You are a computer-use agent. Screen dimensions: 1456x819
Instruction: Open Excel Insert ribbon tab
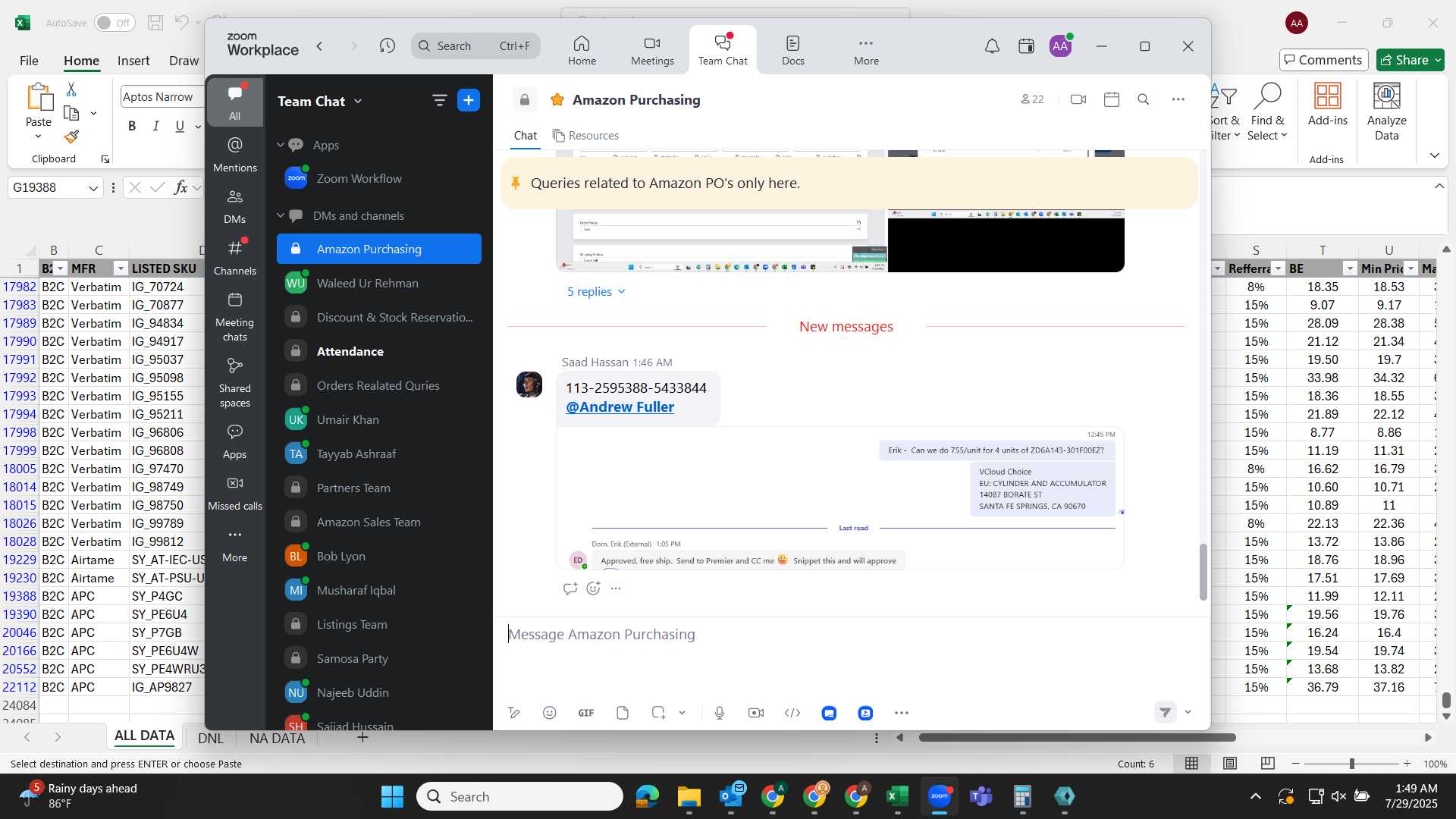pyautogui.click(x=133, y=61)
